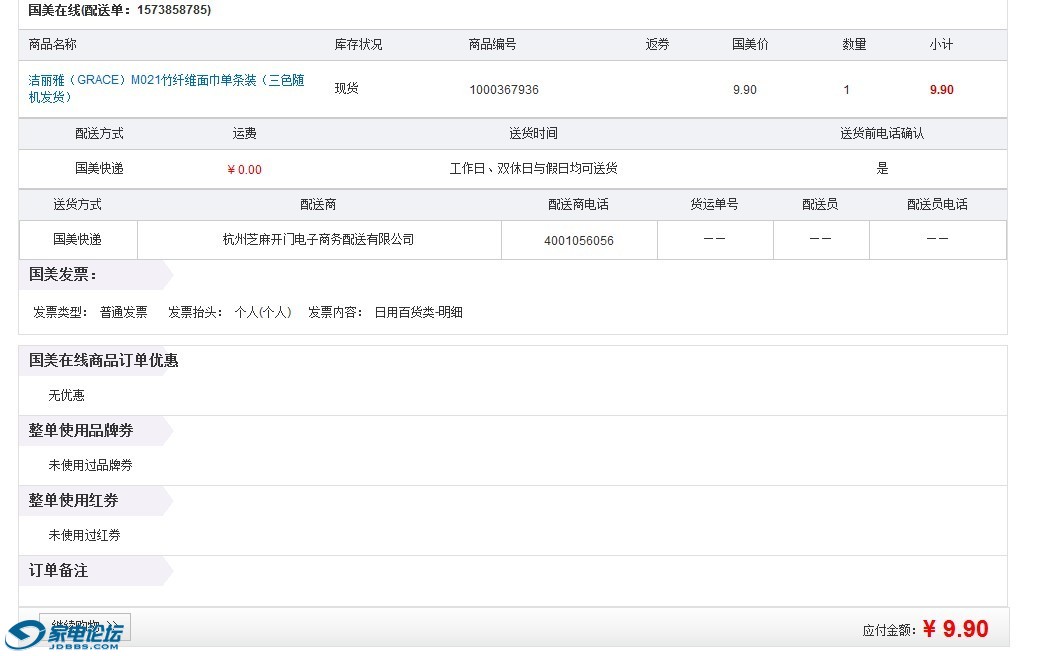Click the 小计 column header

941,44
